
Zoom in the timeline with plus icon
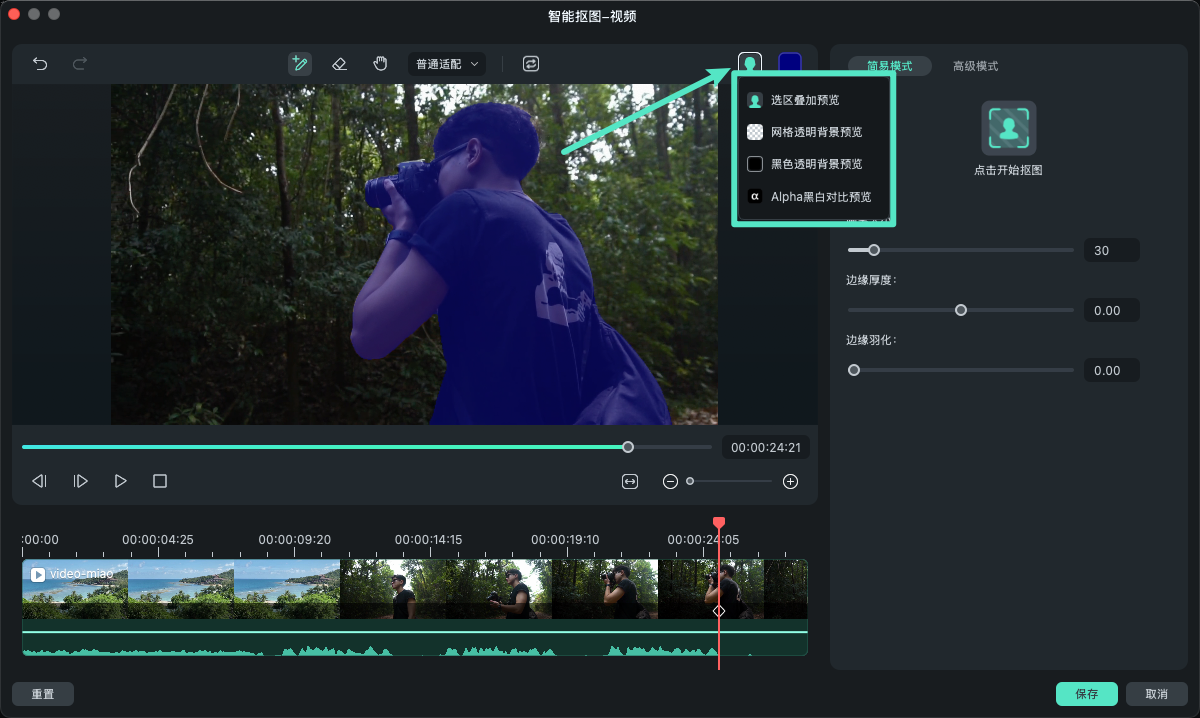pos(790,481)
